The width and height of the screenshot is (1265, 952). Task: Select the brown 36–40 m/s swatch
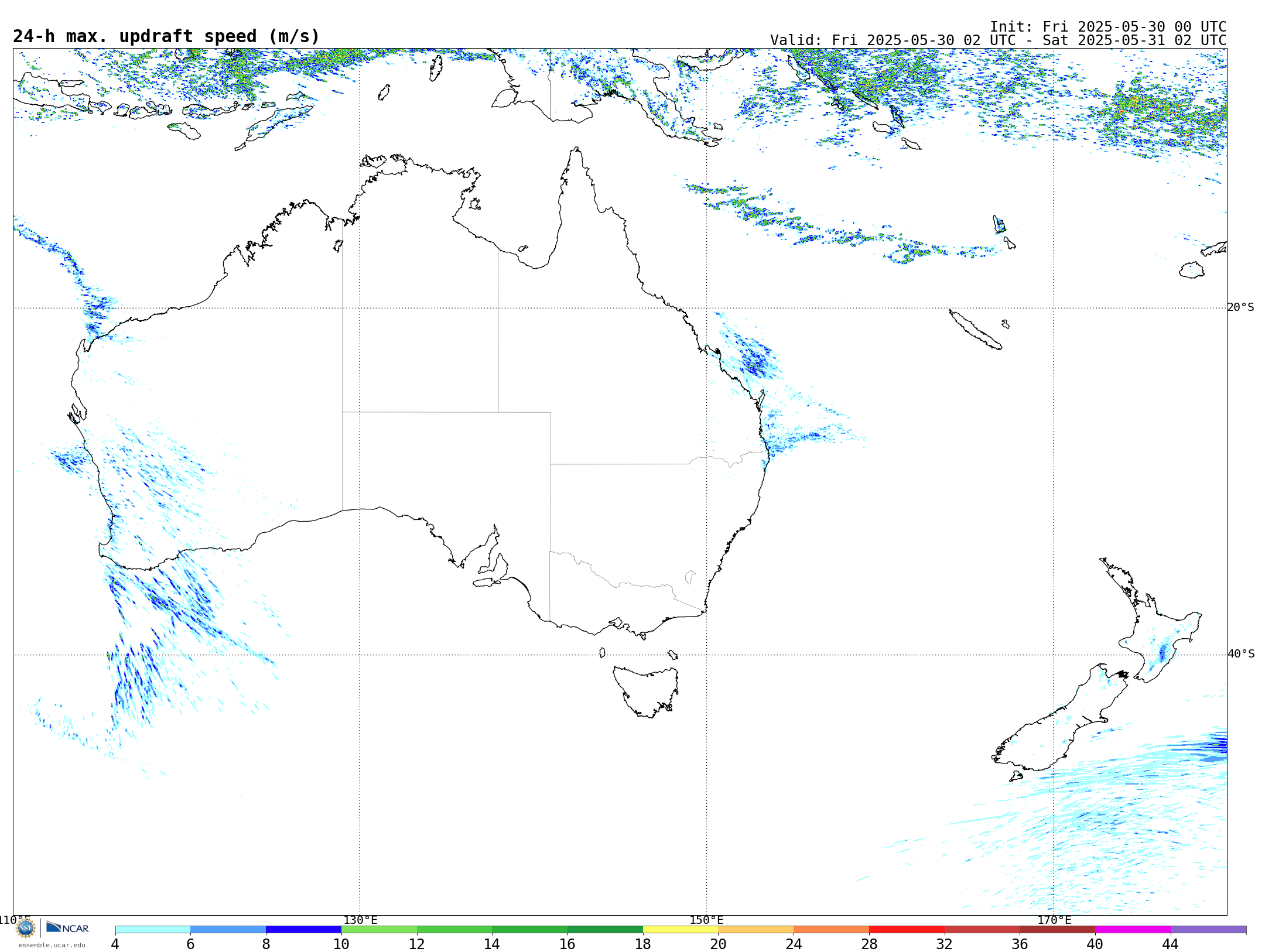click(1058, 930)
